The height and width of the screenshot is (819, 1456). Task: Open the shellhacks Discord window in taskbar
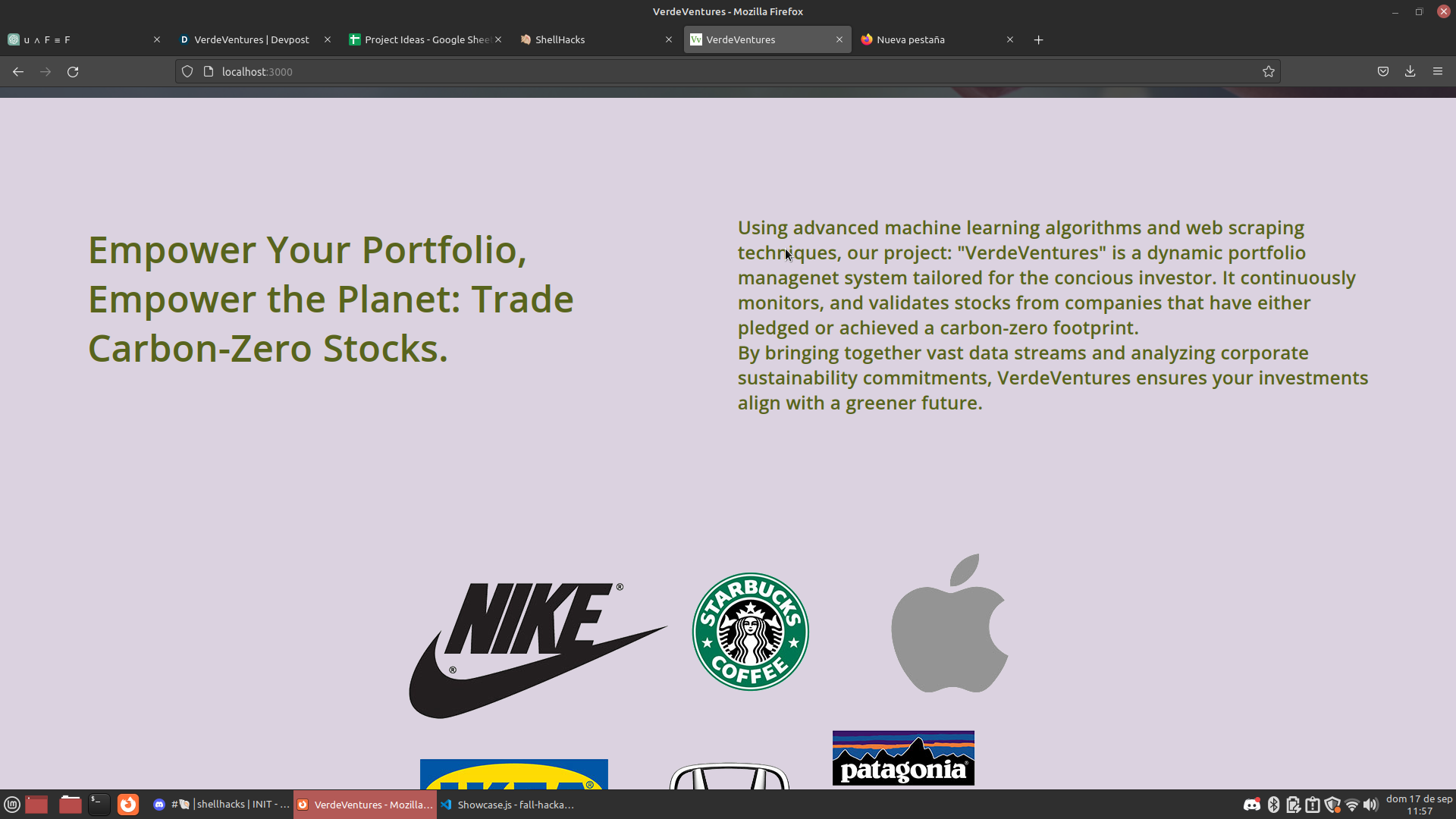pyautogui.click(x=222, y=805)
